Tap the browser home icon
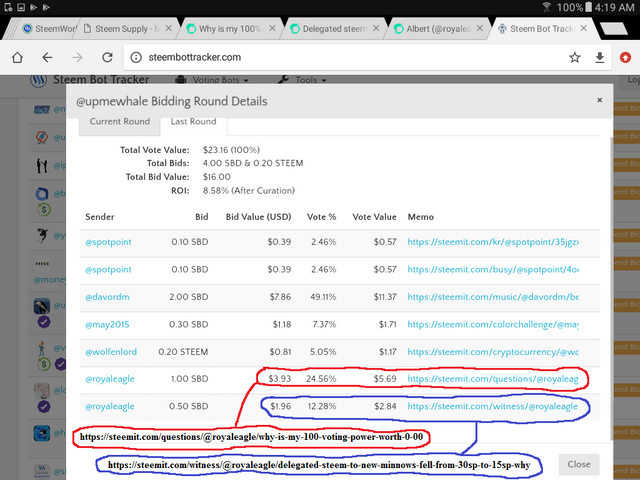This screenshot has width=640, height=480. click(16, 57)
